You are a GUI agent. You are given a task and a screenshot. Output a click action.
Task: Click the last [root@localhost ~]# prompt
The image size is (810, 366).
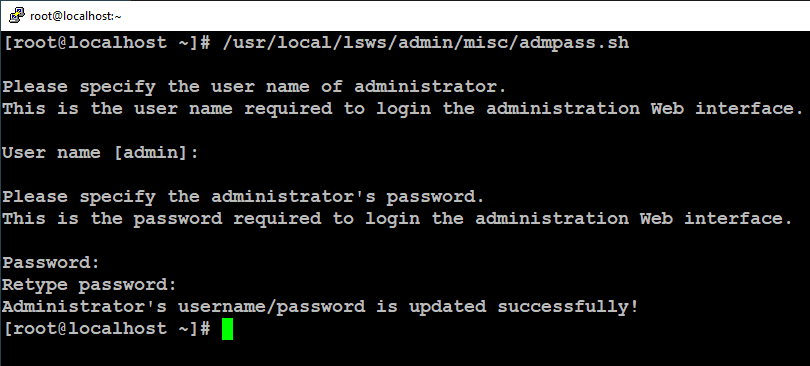coord(107,329)
